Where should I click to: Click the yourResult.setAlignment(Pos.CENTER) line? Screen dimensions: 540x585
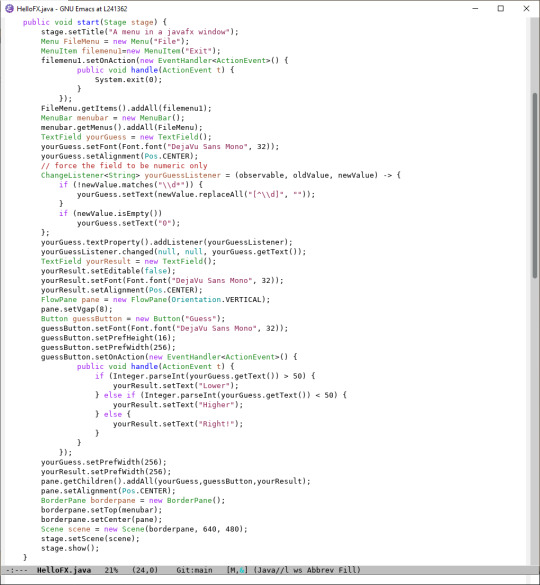122,290
